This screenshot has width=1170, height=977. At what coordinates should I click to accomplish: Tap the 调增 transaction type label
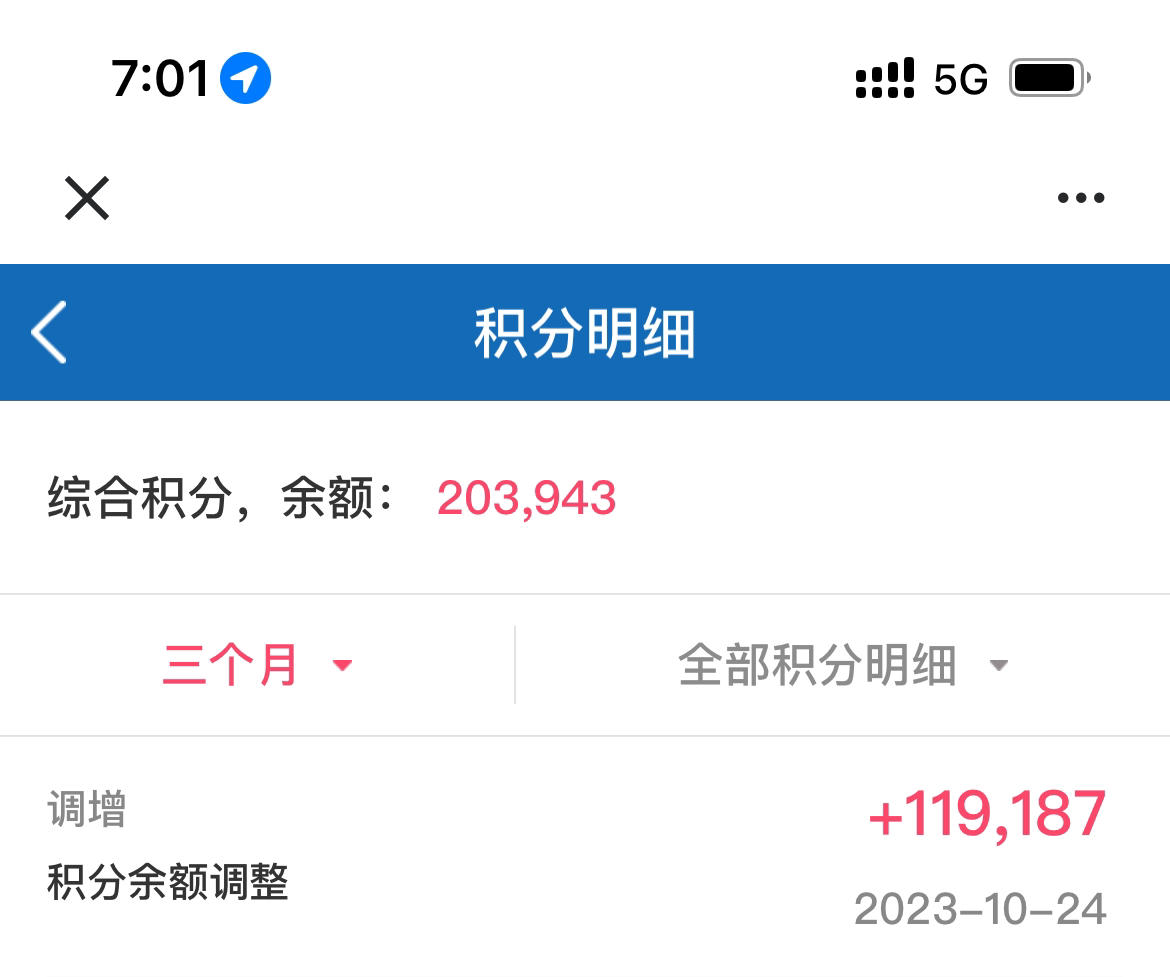click(x=87, y=809)
